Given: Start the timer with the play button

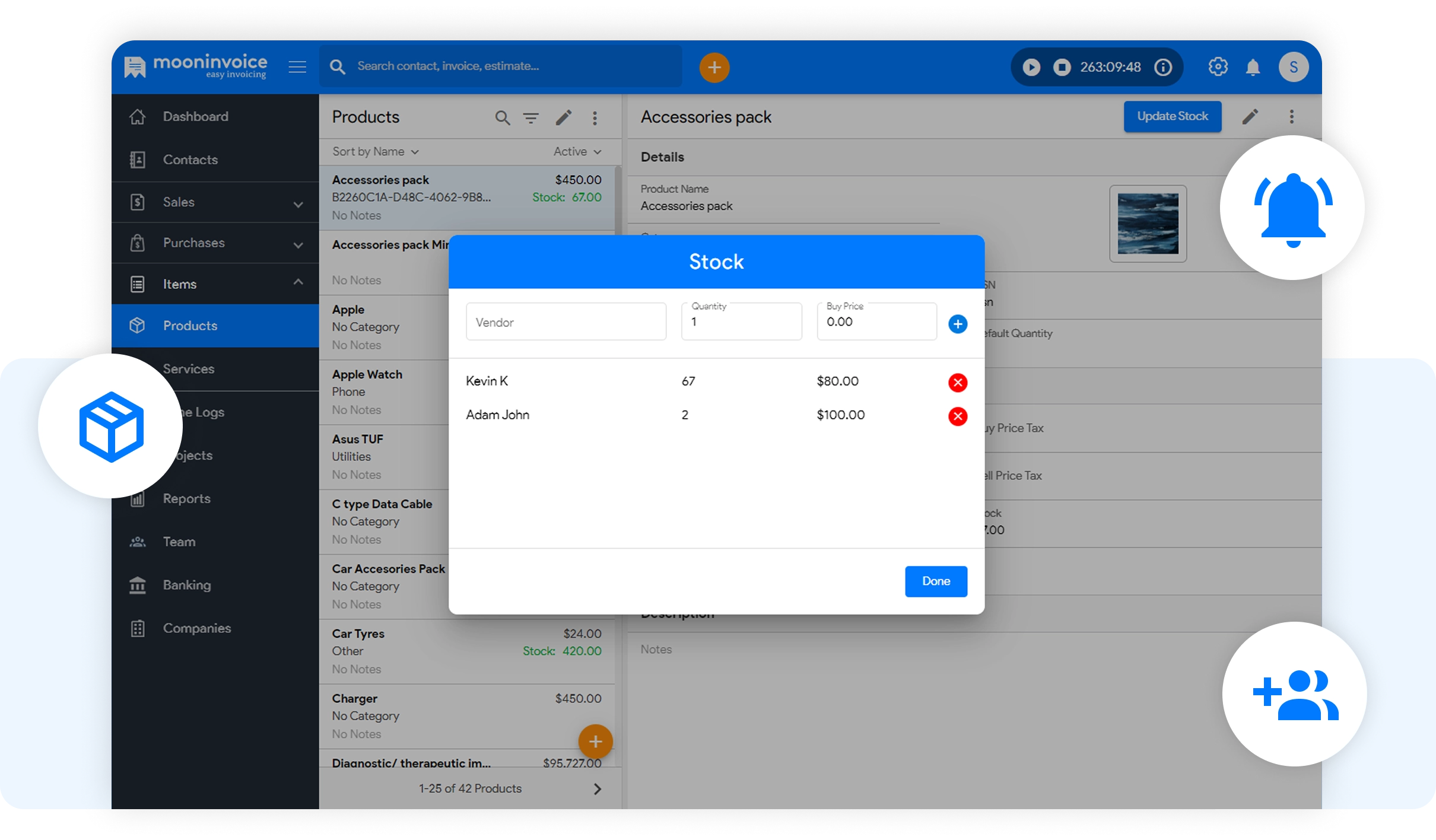Looking at the screenshot, I should (1031, 67).
